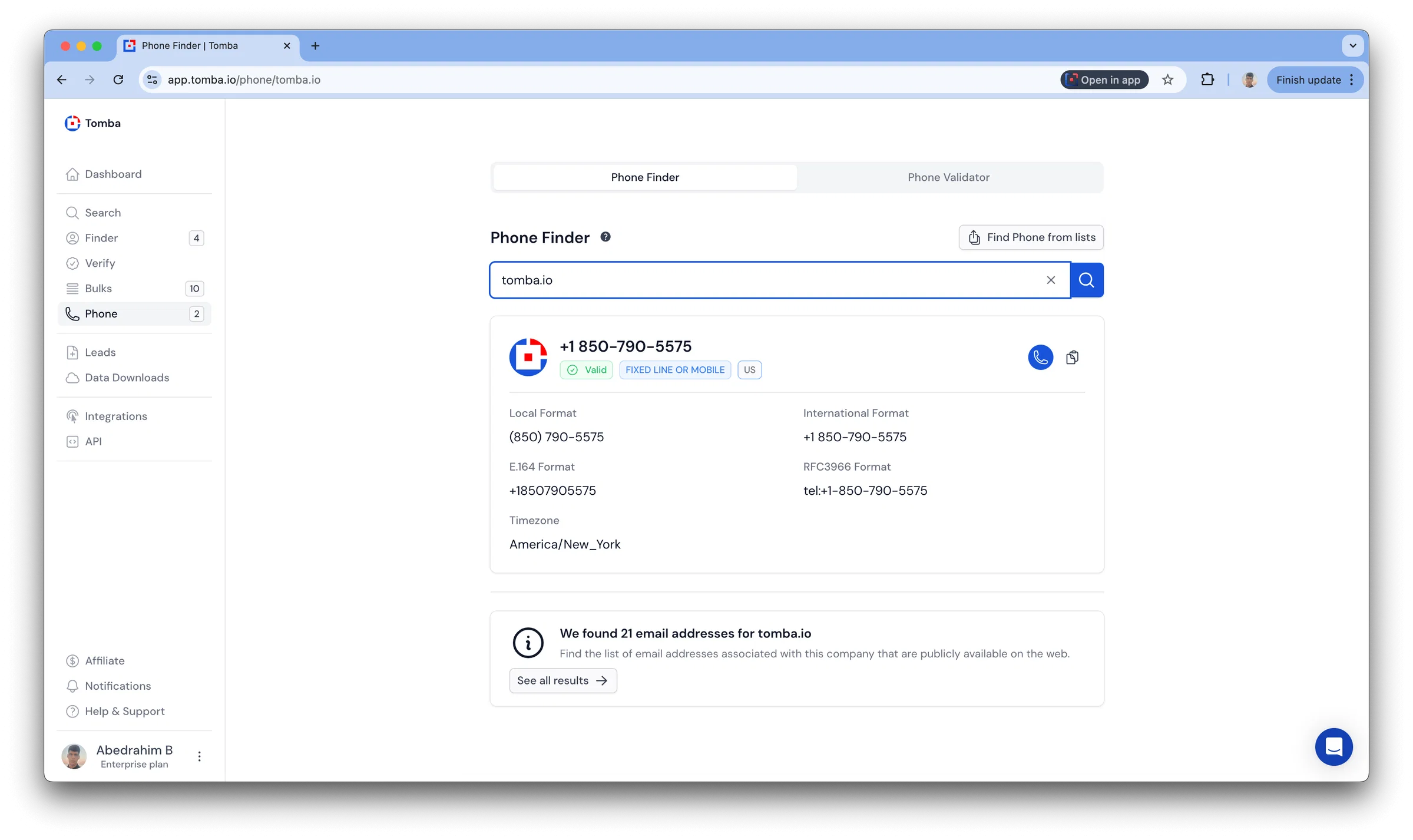1413x840 pixels.
Task: Close the Phone Finder | Tomba tab
Action: pyautogui.click(x=287, y=45)
